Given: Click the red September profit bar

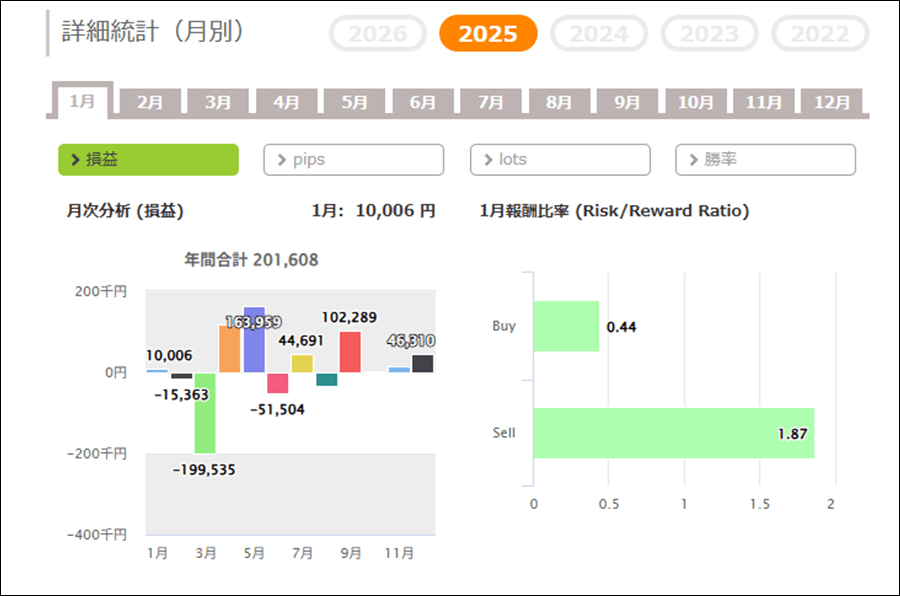Looking at the screenshot, I should 350,352.
